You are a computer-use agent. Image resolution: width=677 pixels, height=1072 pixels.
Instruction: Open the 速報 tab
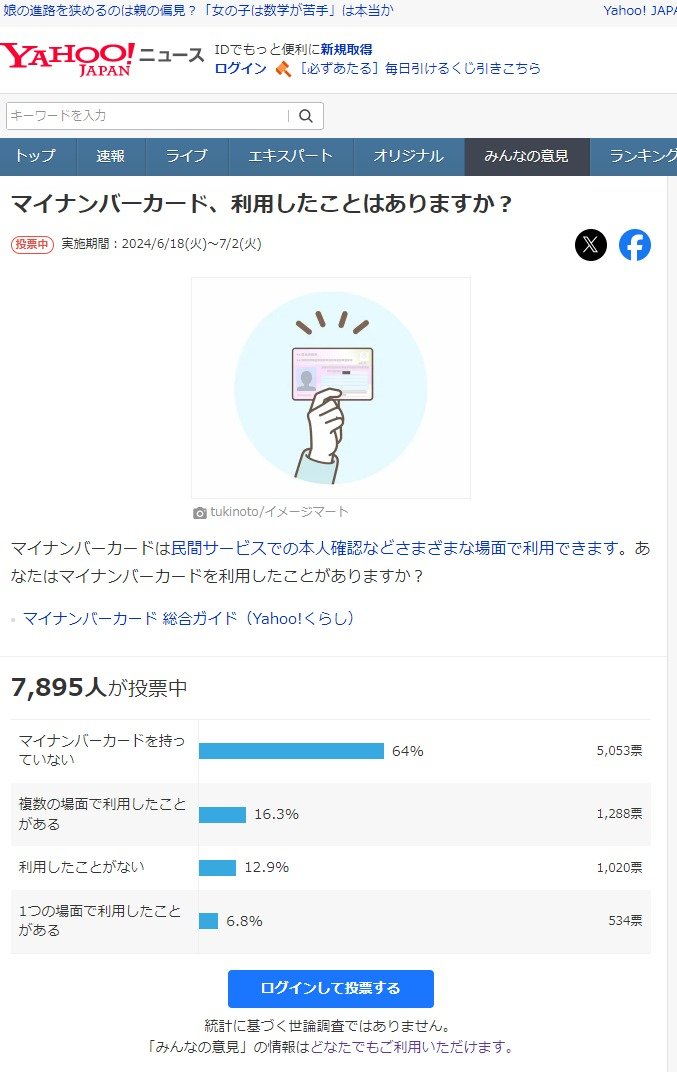coord(111,157)
